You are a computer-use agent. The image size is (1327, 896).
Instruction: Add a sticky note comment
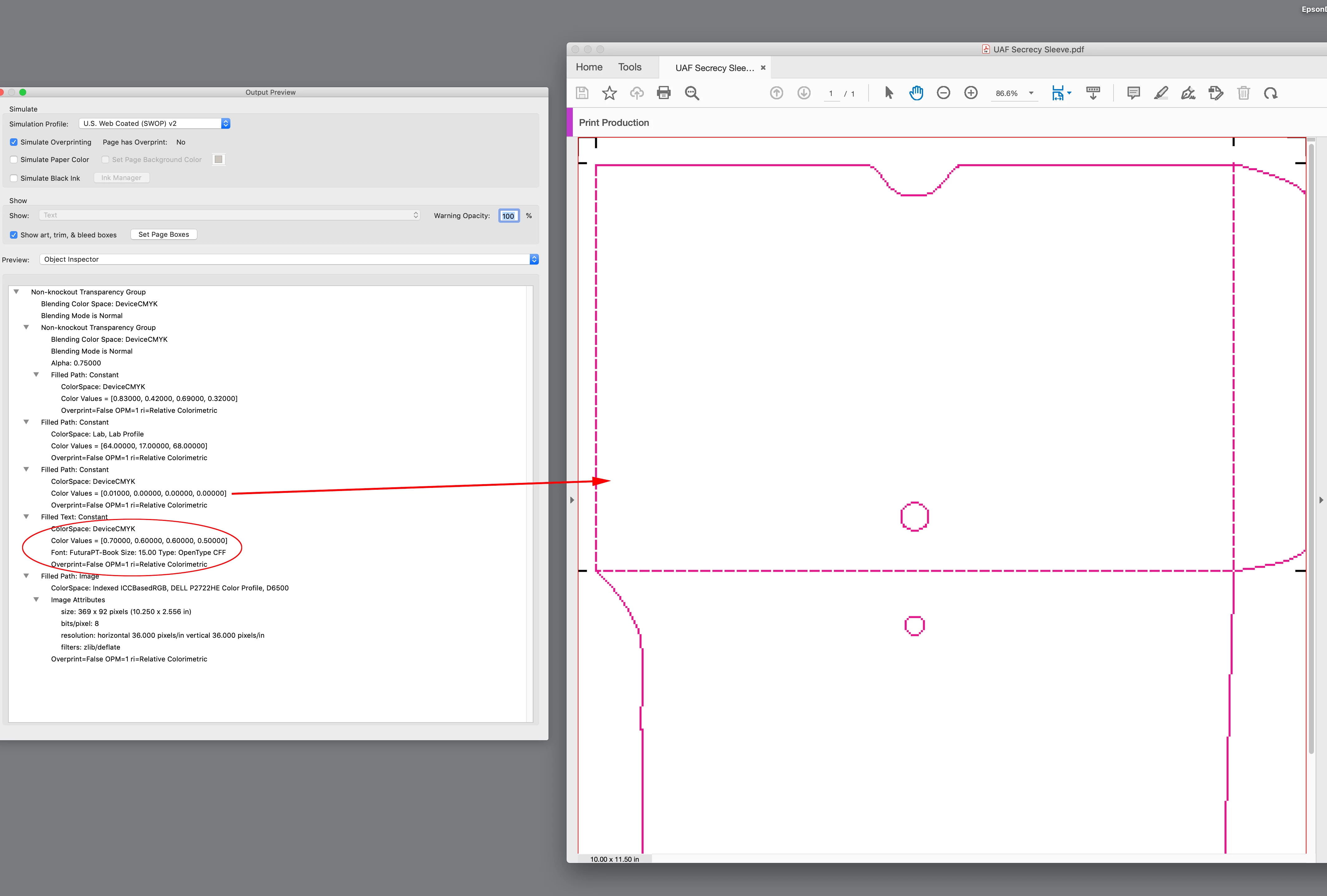pos(1133,93)
